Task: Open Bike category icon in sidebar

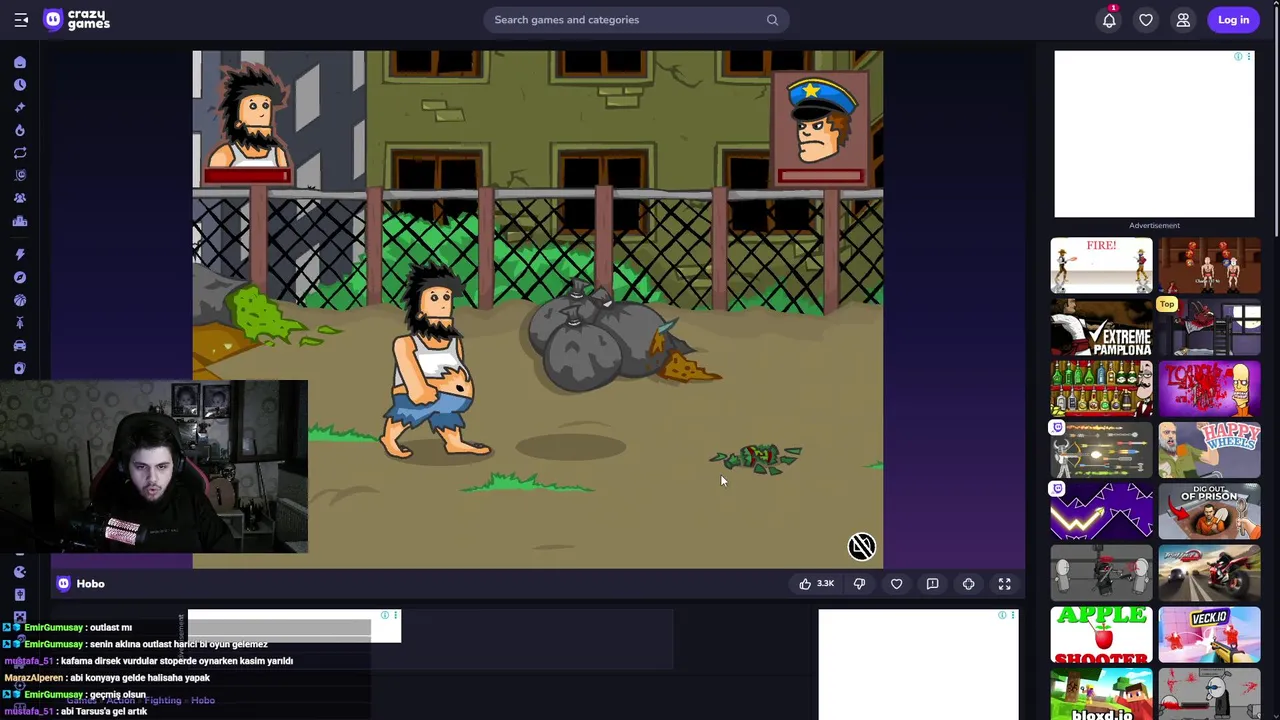Action: [20, 323]
